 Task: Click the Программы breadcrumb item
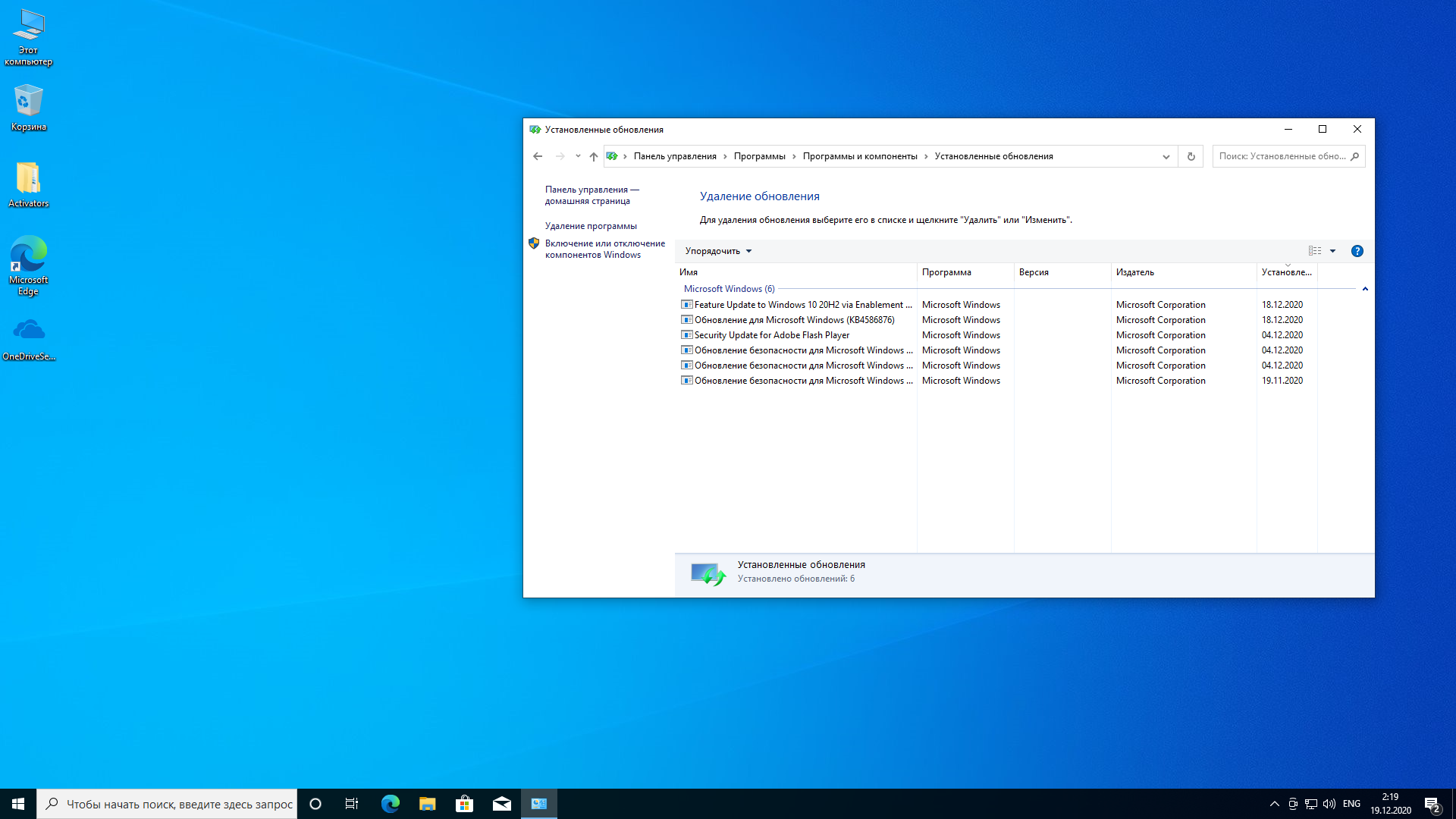coord(759,156)
